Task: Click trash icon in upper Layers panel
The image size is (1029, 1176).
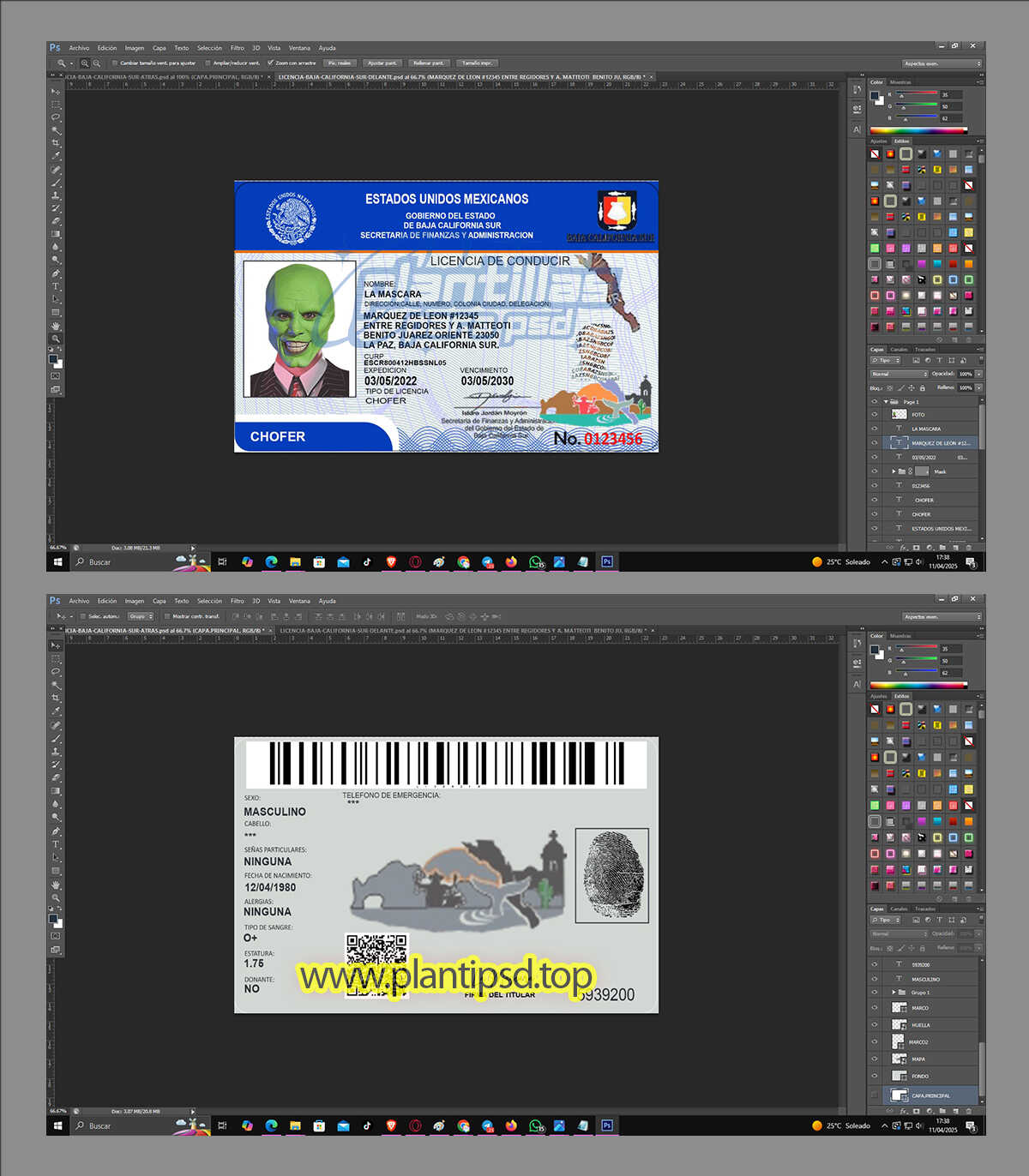Action: click(969, 547)
